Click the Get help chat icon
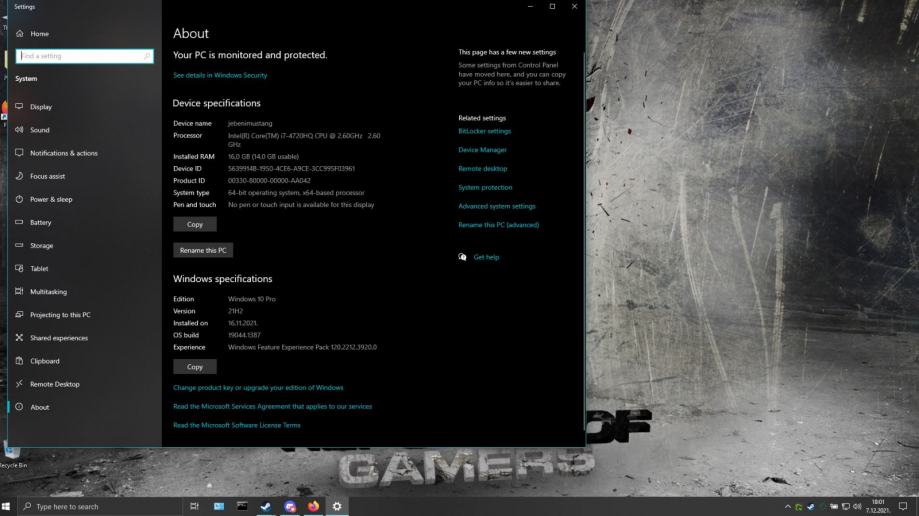Image resolution: width=919 pixels, height=516 pixels. pyautogui.click(x=462, y=257)
